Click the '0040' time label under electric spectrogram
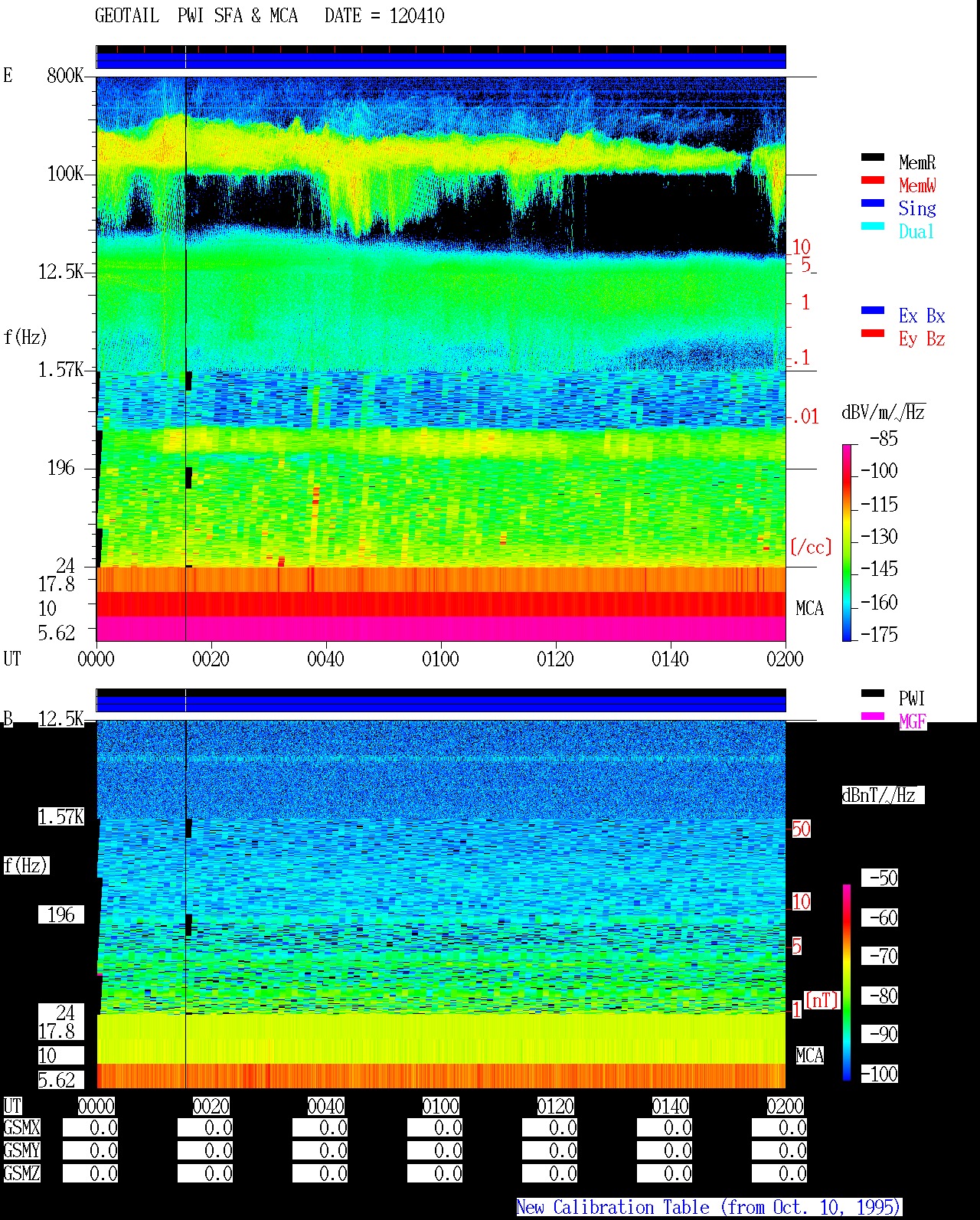Image resolution: width=980 pixels, height=1220 pixels. coord(325,659)
